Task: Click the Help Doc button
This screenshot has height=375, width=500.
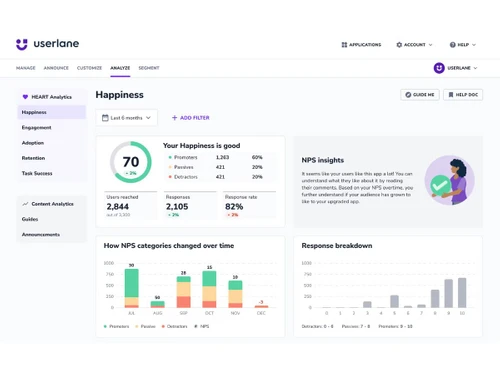Action: (x=463, y=95)
